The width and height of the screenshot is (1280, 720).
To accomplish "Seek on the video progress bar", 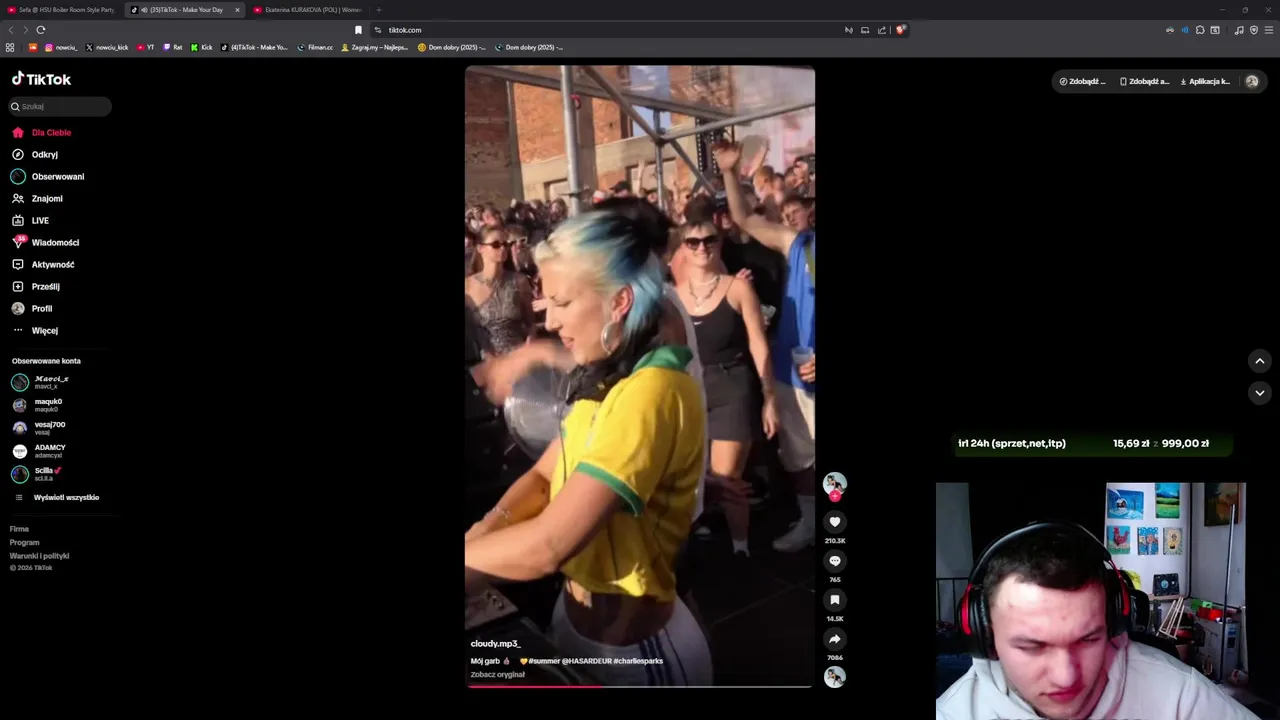I will (x=640, y=686).
